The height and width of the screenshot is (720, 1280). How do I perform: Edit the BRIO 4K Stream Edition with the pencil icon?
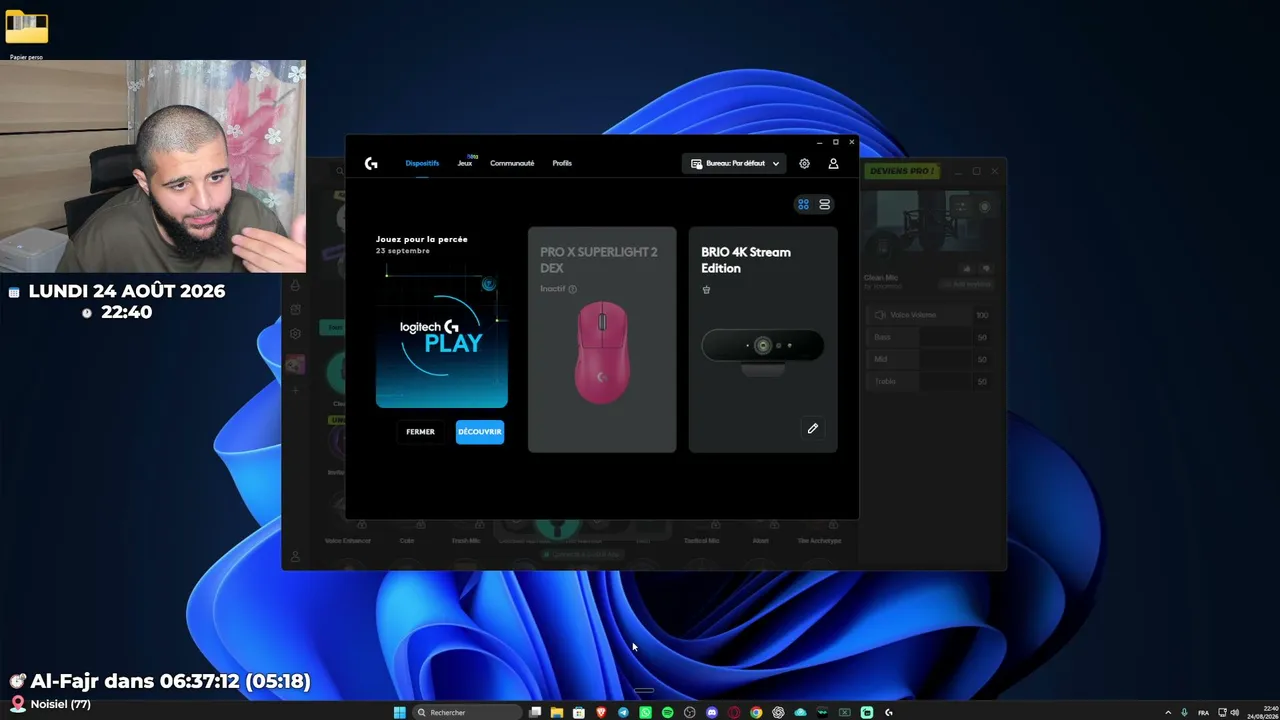click(813, 429)
